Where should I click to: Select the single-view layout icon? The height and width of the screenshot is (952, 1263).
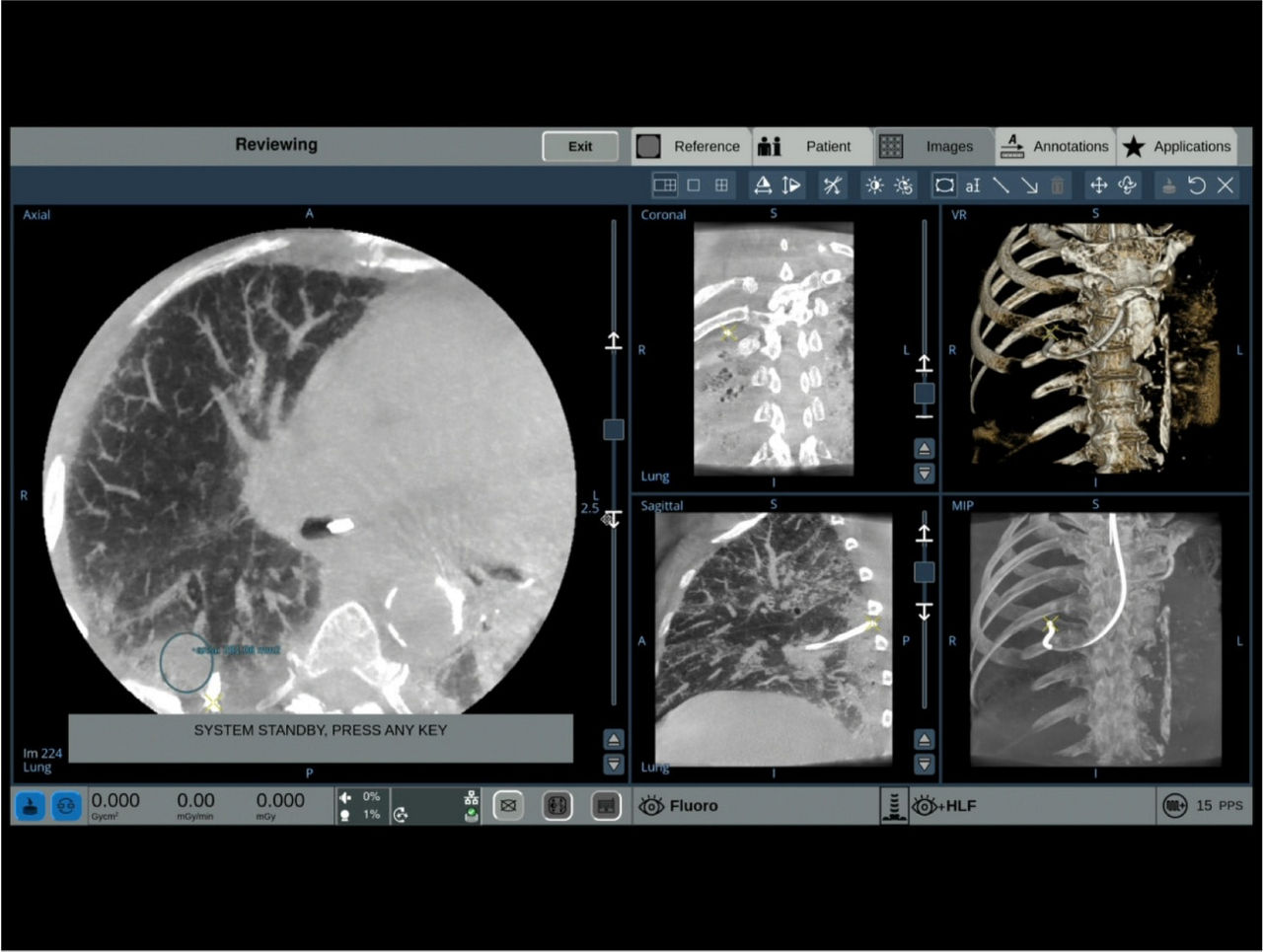pos(694,185)
